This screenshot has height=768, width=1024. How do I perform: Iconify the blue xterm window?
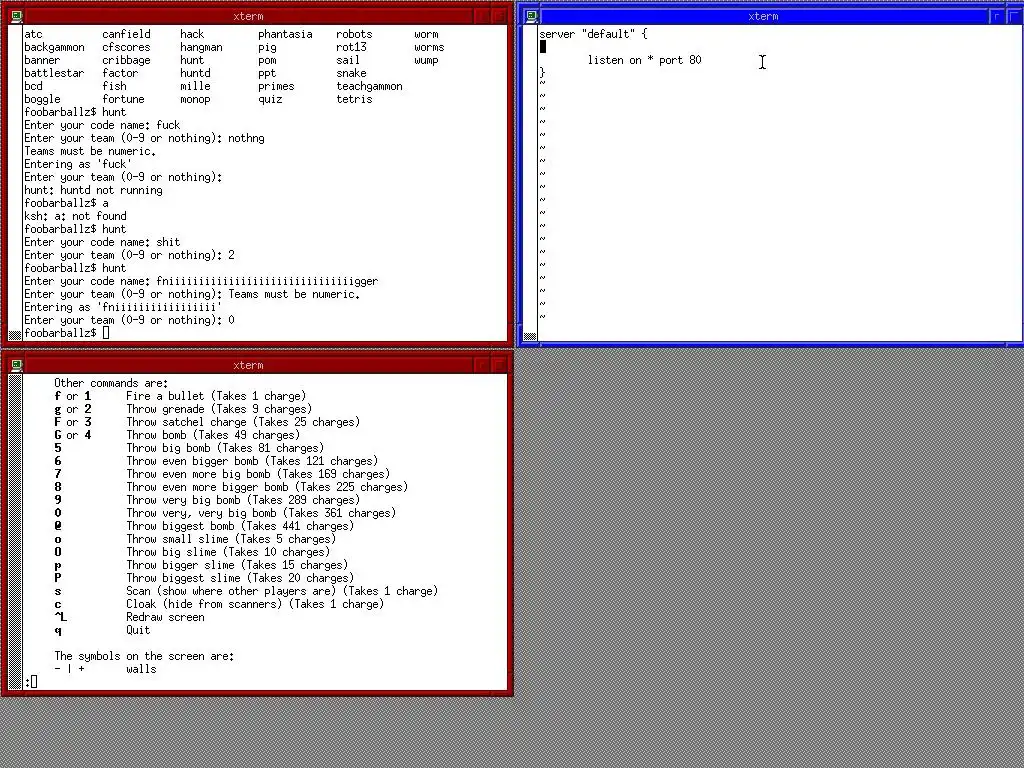point(997,16)
